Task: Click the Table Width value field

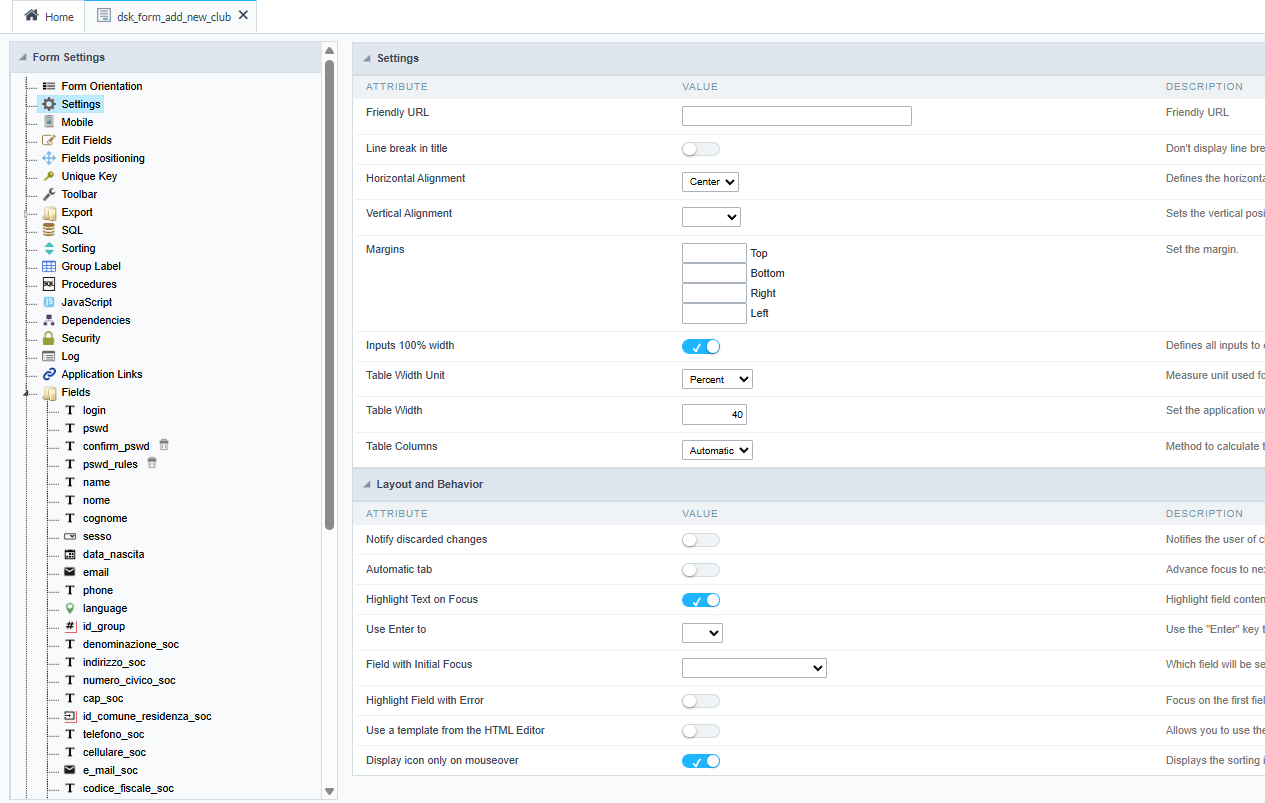Action: (714, 414)
